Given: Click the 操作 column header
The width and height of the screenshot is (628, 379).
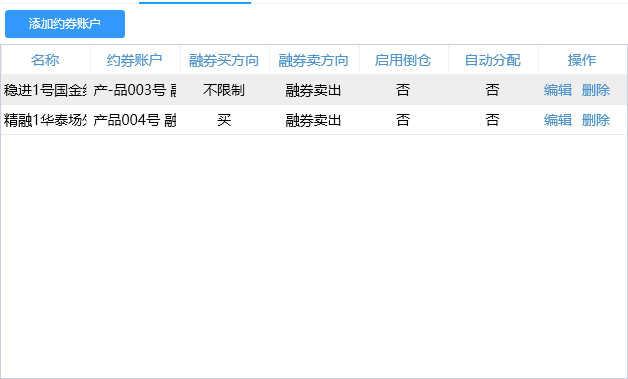Looking at the screenshot, I should (x=582, y=60).
